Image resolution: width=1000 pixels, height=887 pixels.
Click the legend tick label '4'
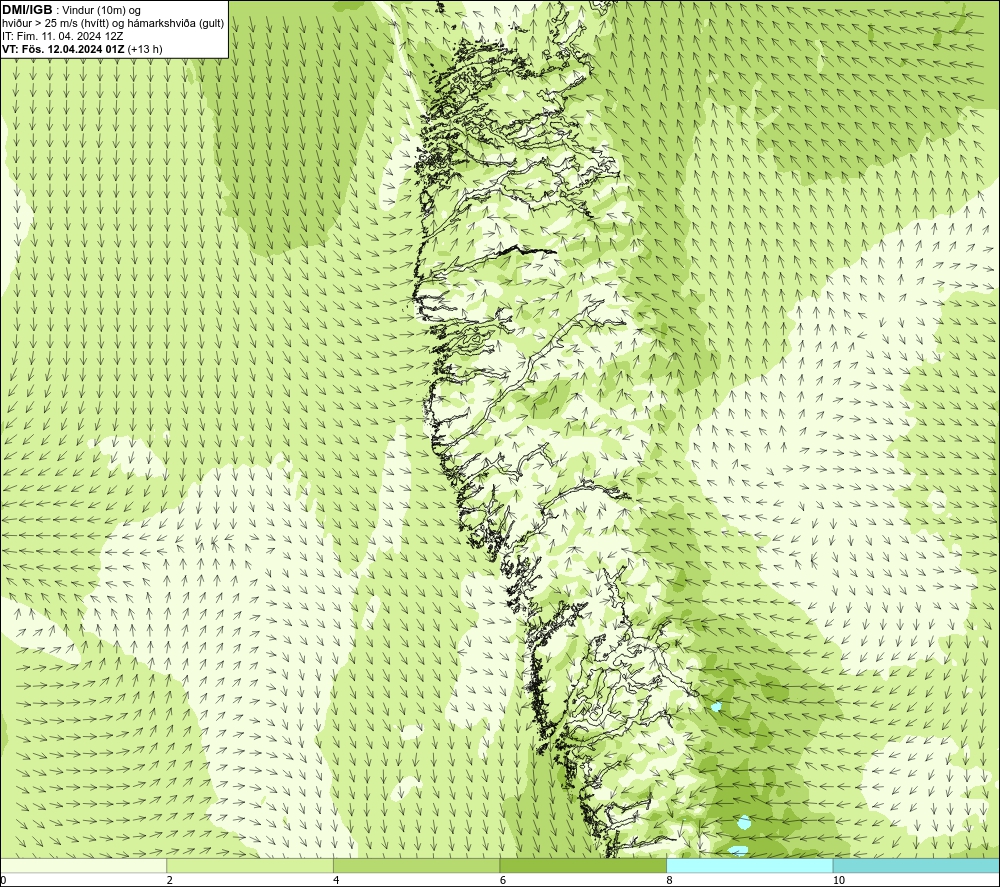[x=336, y=880]
